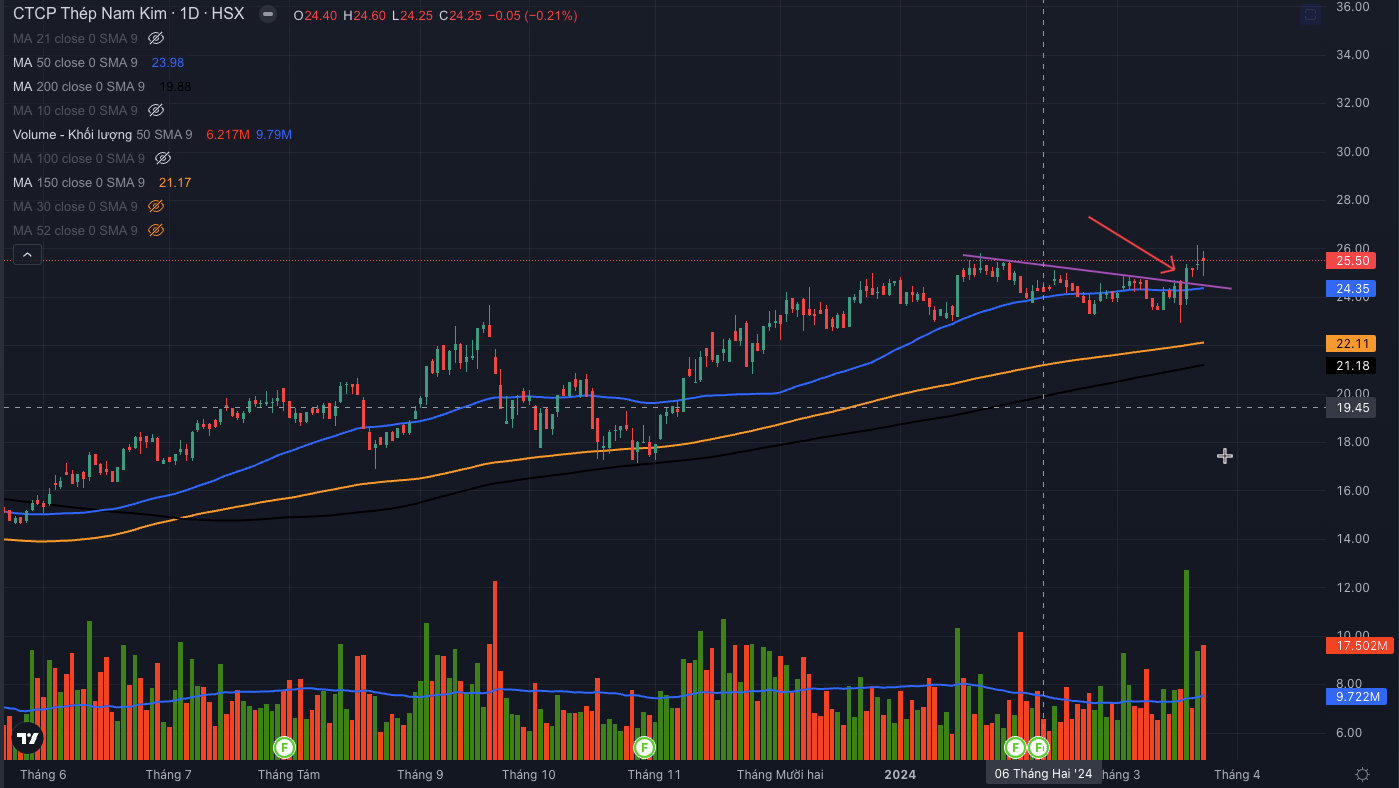Click Tháng 11 on the time axis
The image size is (1399, 788).
pos(654,774)
